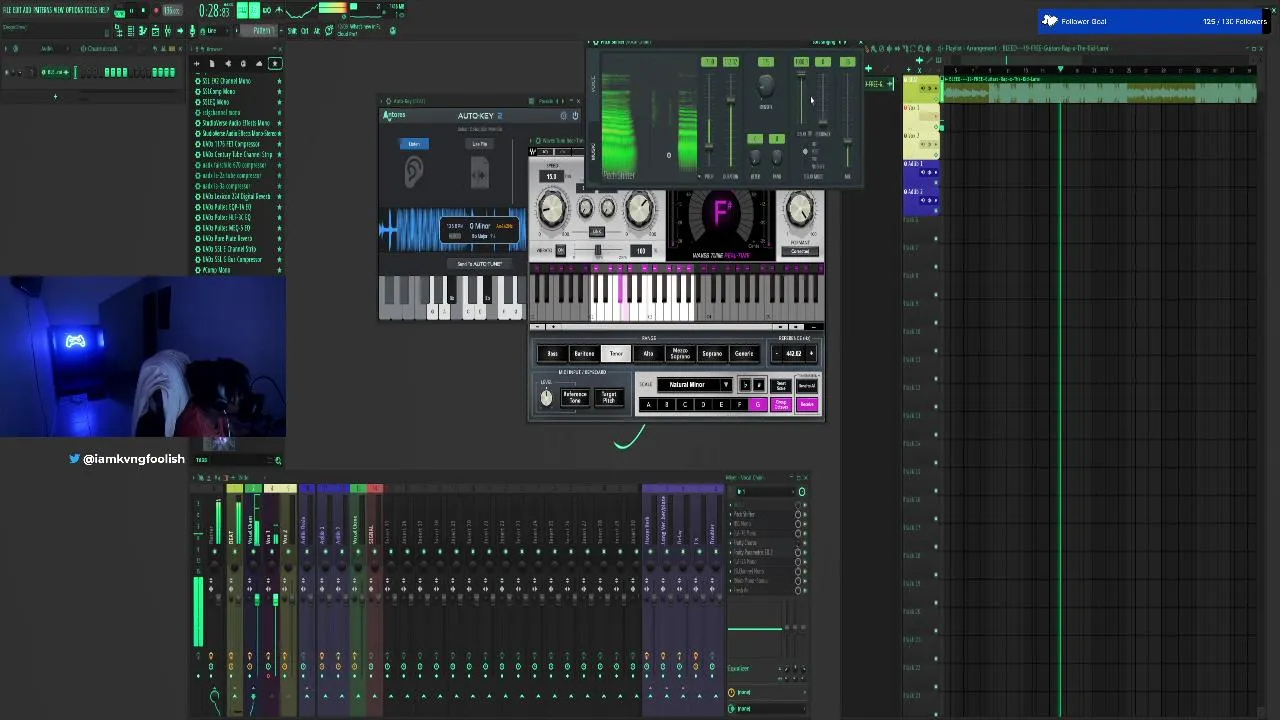Toggle note E in Waves Tune scale
This screenshot has width=1280, height=720.
(721, 405)
